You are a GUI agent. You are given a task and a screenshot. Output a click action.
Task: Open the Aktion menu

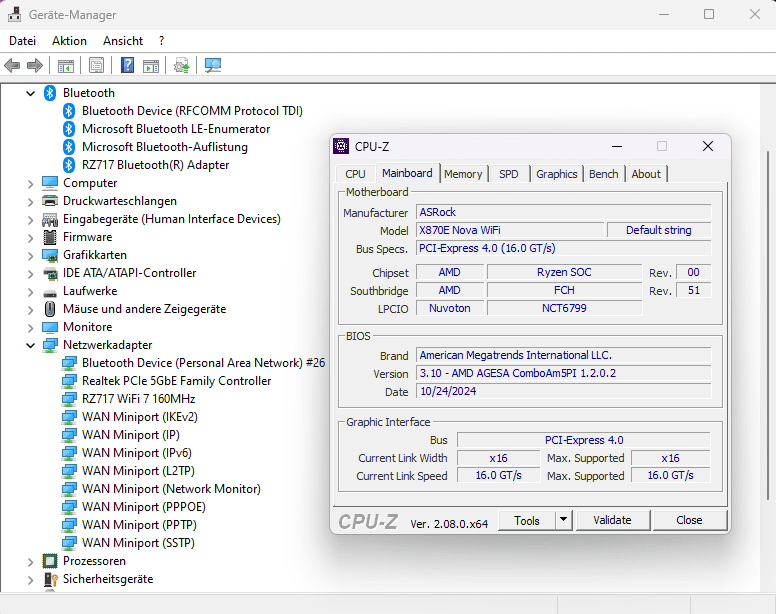(x=69, y=41)
